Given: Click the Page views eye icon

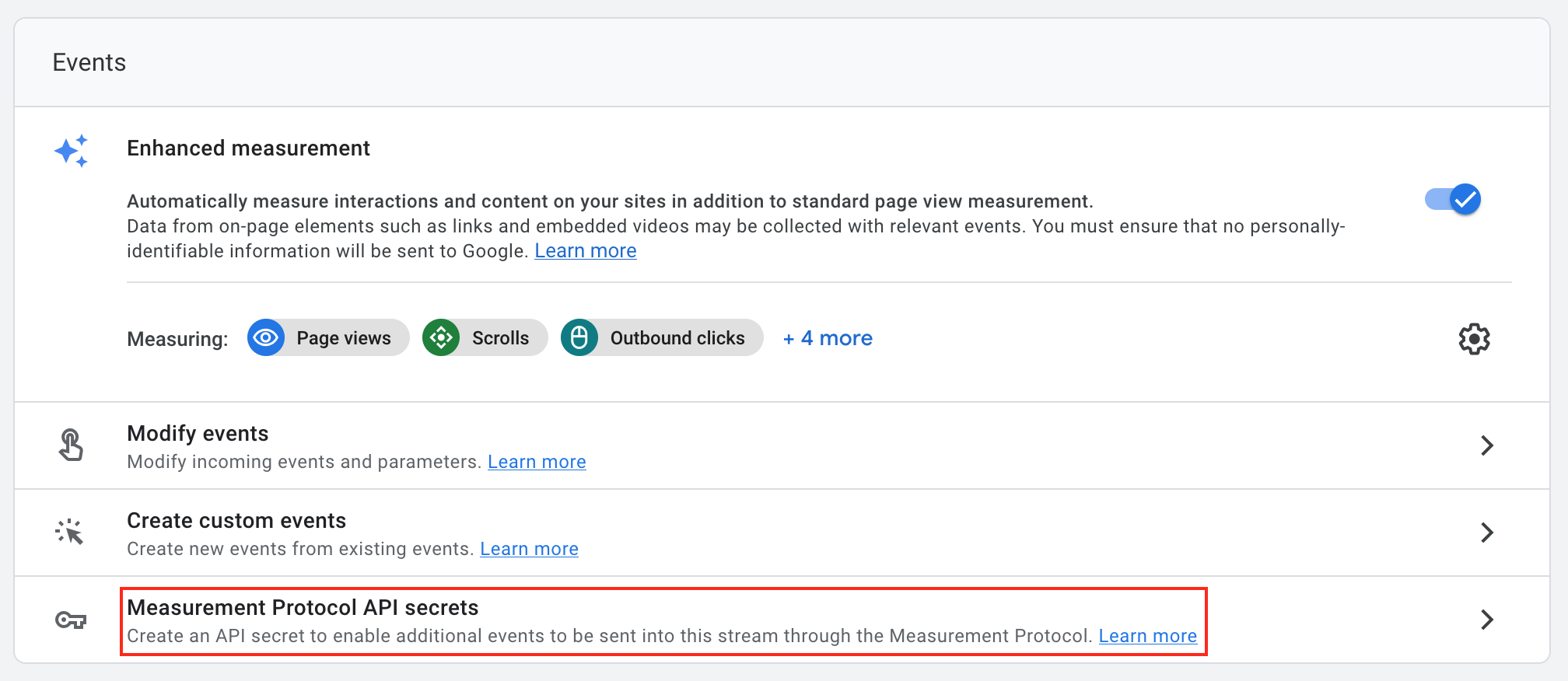Looking at the screenshot, I should point(266,338).
